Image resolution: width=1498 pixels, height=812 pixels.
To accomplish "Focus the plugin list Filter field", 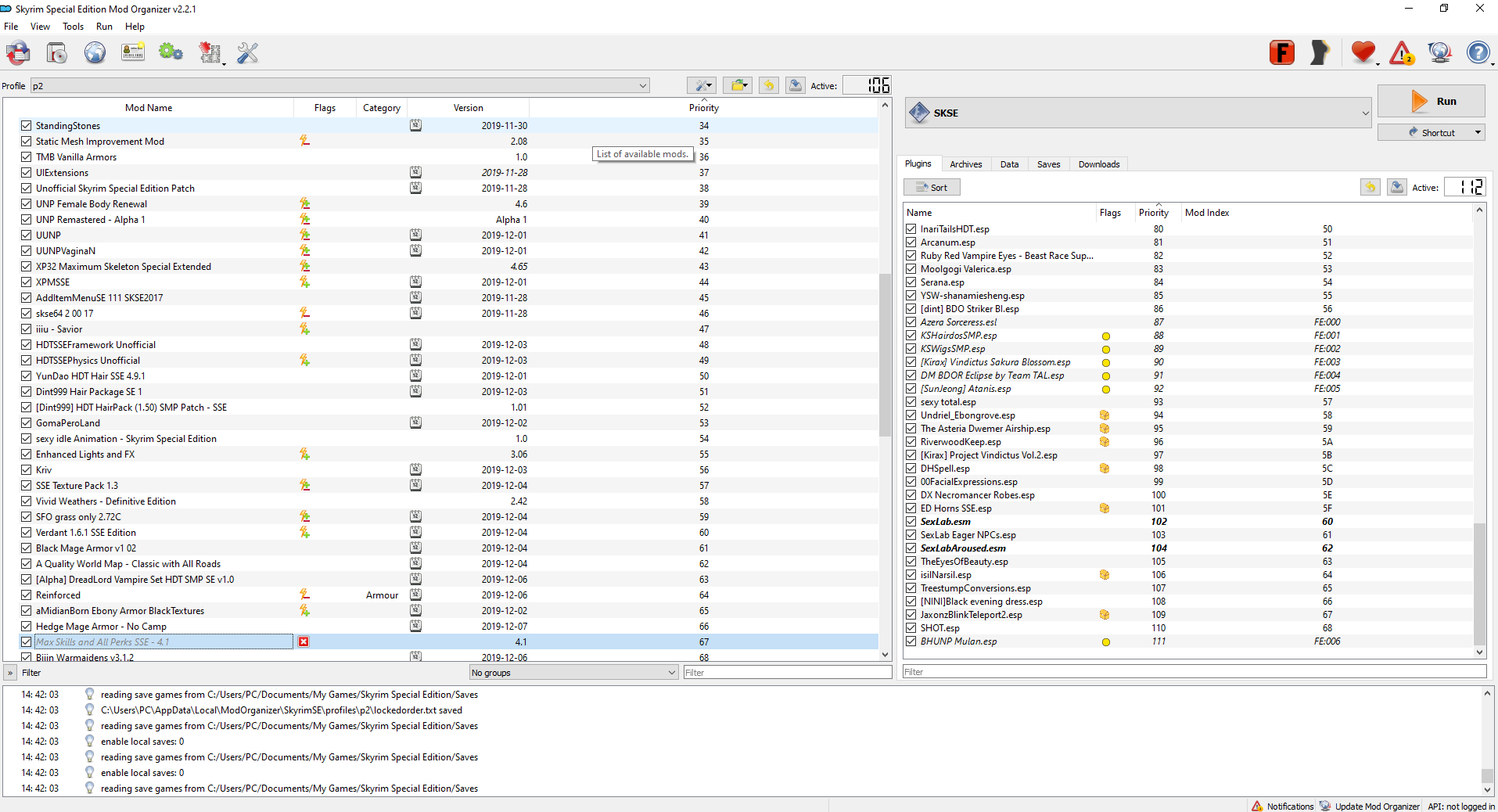I will click(x=1194, y=672).
